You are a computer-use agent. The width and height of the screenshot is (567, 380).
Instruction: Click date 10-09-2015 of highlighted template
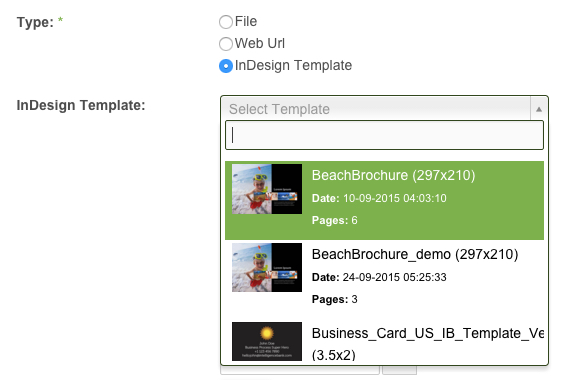click(x=379, y=198)
